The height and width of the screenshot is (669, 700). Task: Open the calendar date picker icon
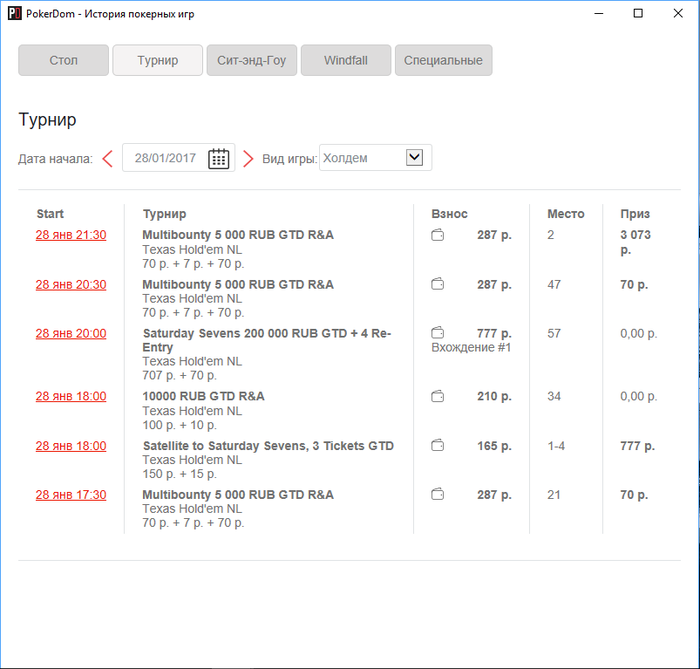(218, 158)
